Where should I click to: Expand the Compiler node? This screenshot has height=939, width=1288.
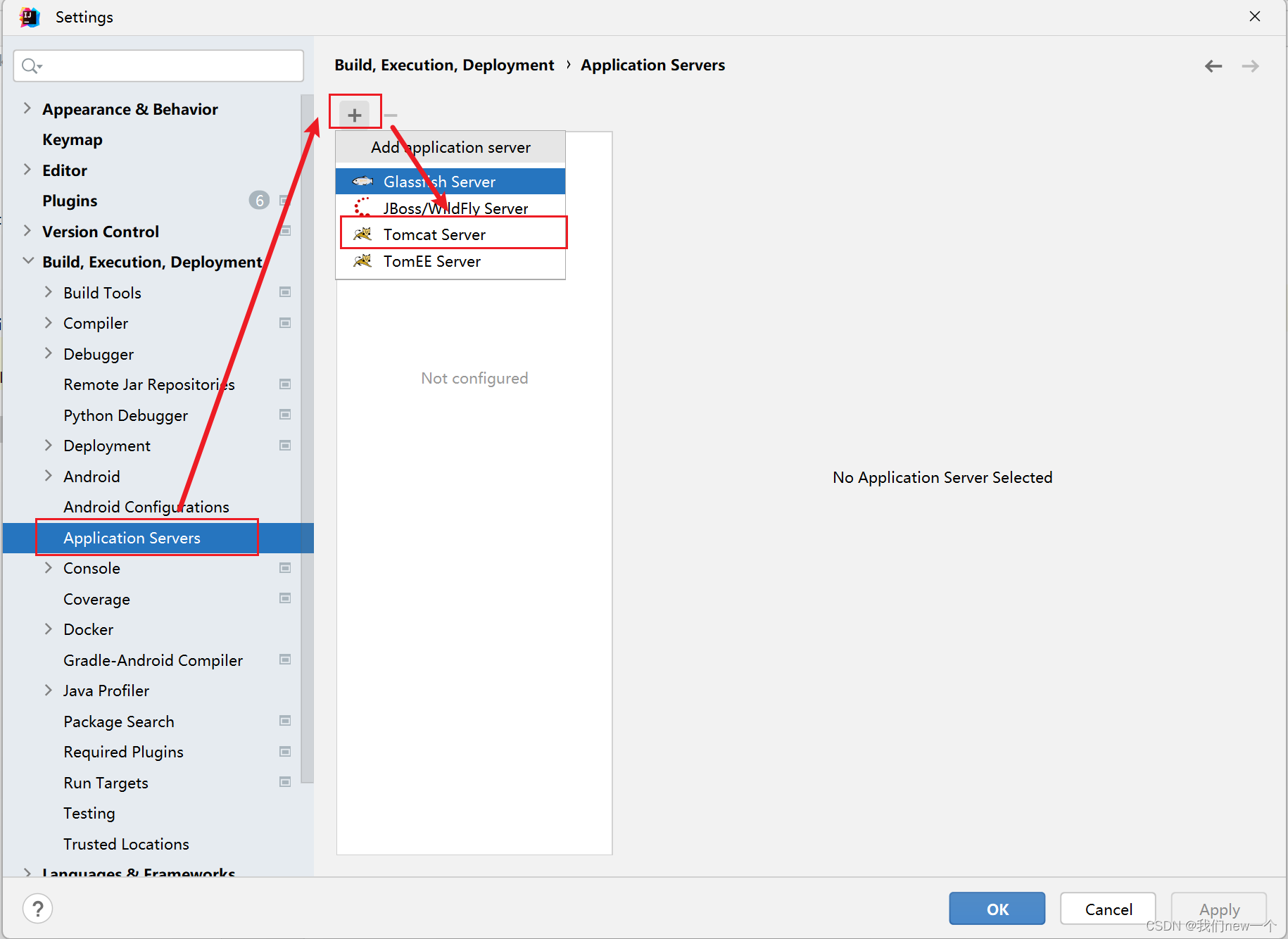49,323
